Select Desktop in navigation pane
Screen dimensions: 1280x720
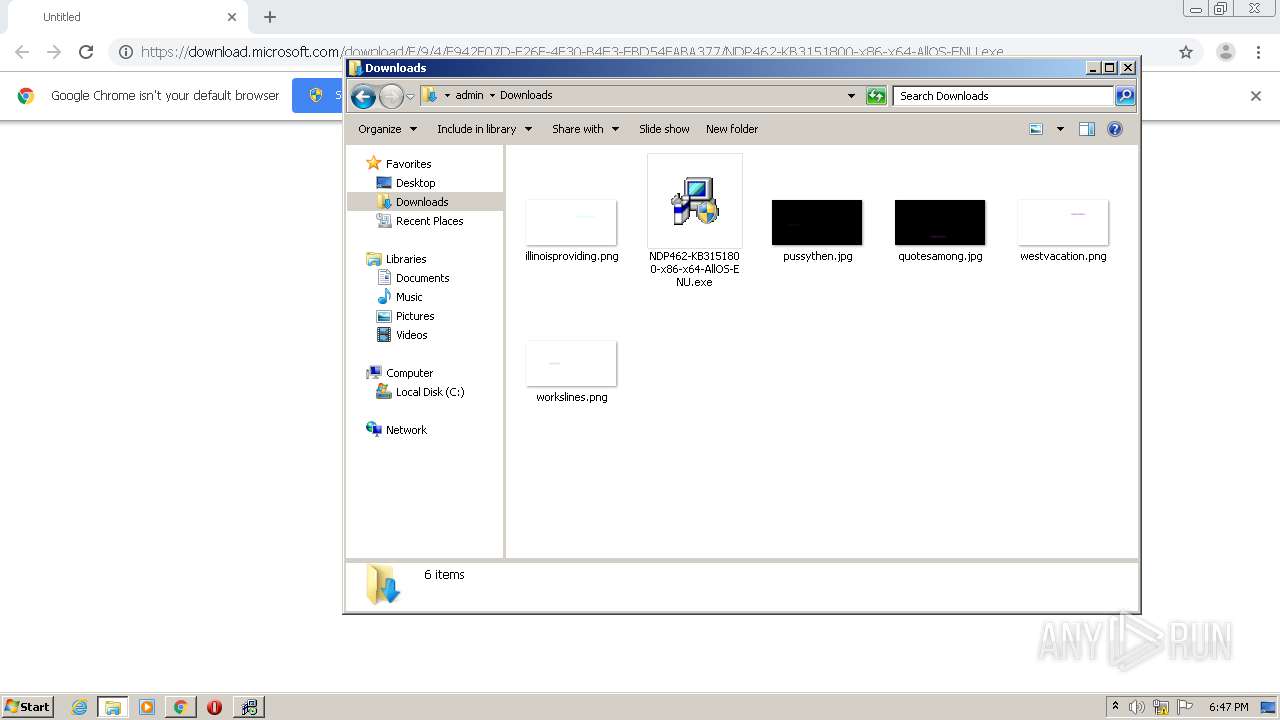pyautogui.click(x=415, y=183)
